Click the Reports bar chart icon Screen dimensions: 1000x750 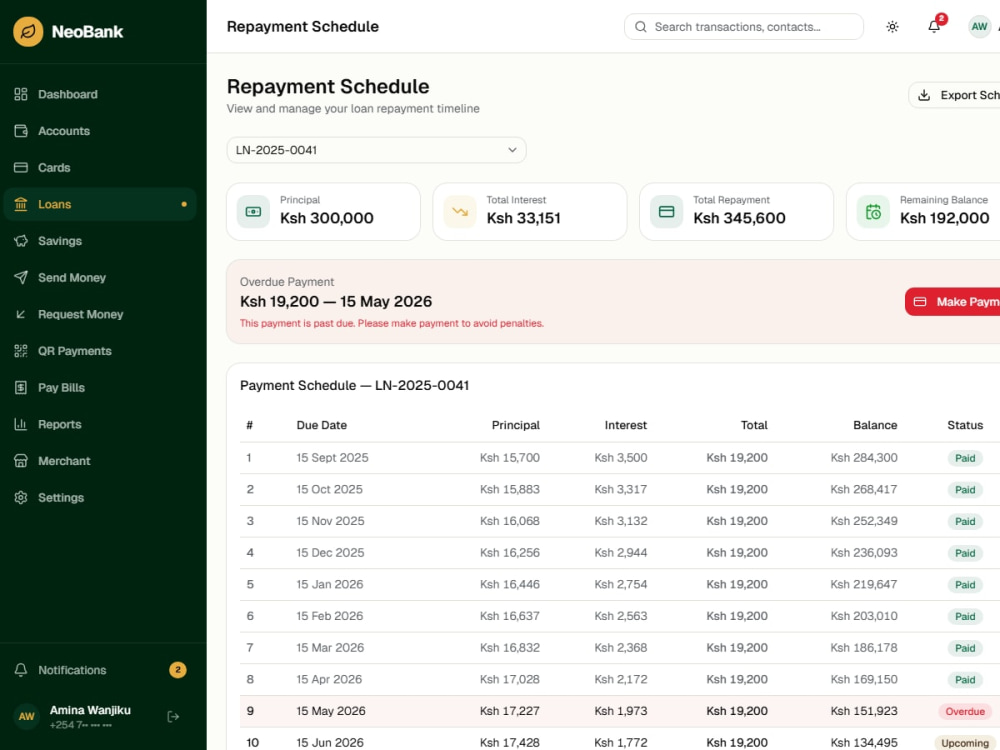point(21,424)
